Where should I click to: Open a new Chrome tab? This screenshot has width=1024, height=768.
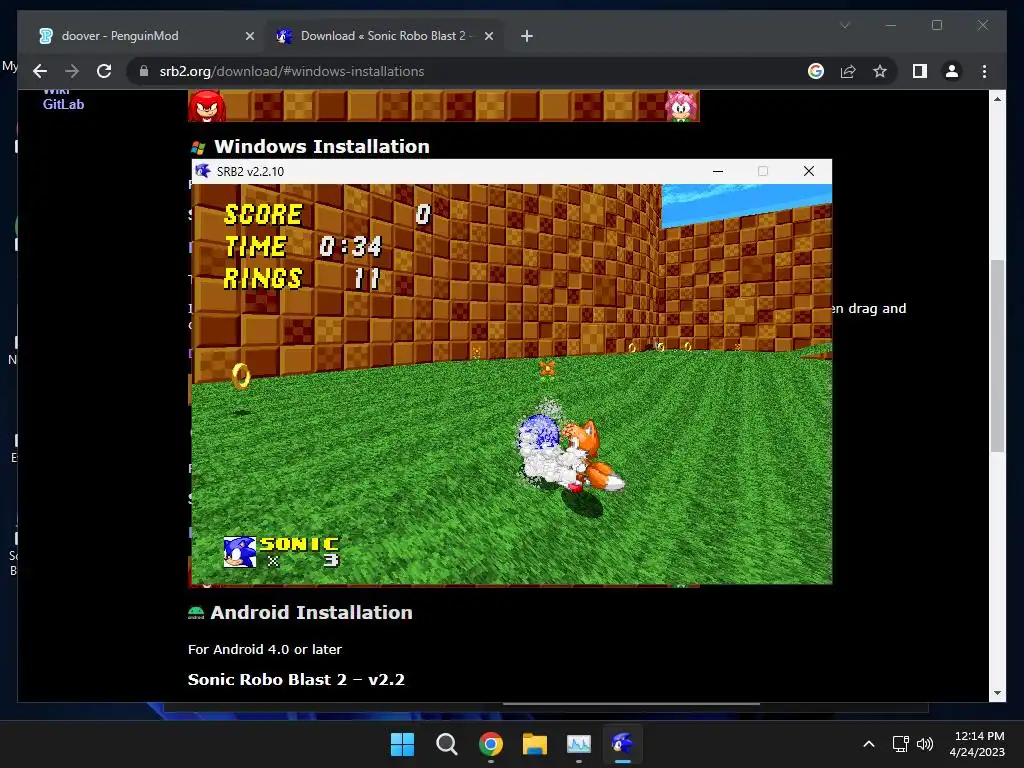[x=526, y=36]
